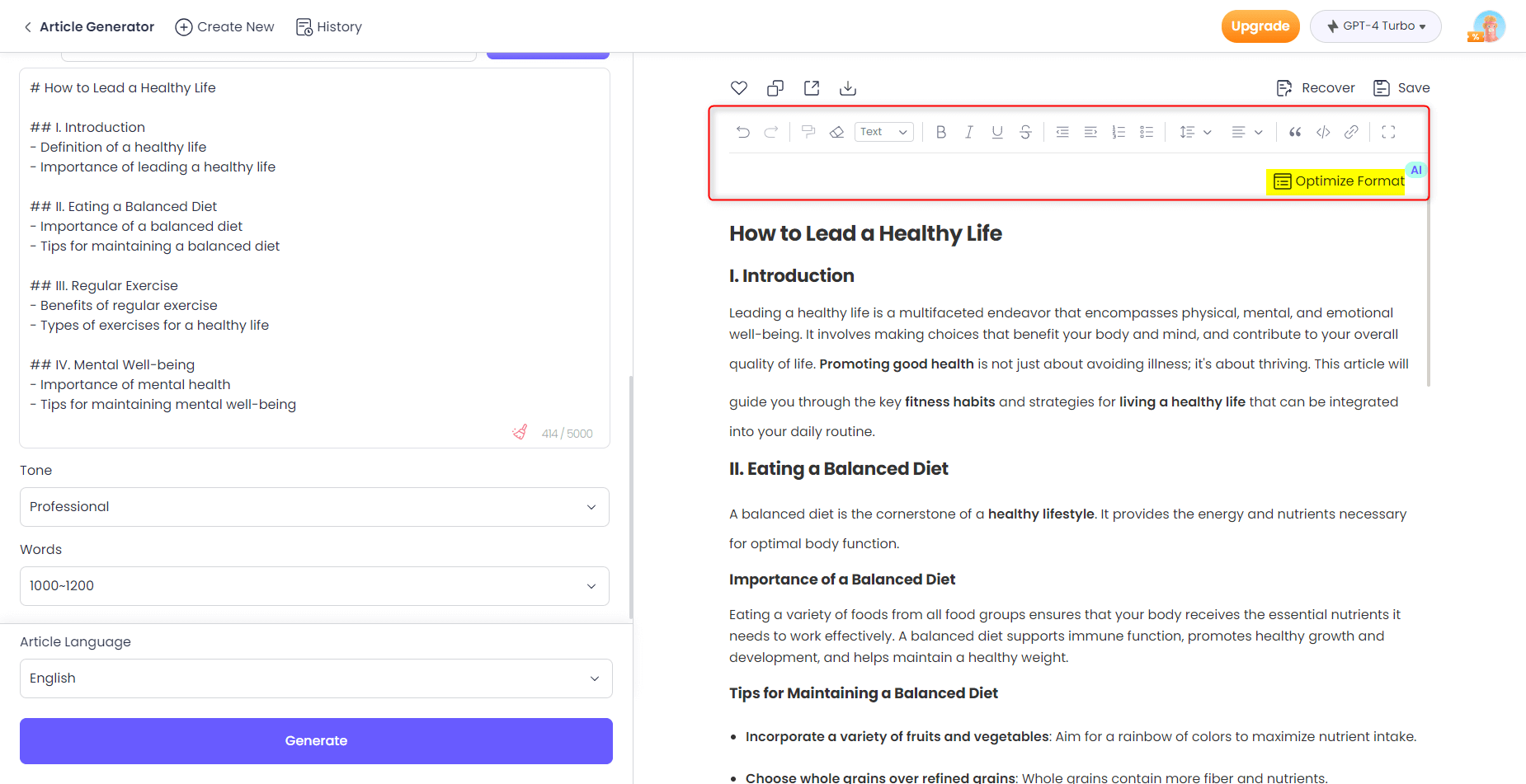
Task: Click Recover button
Action: tap(1315, 88)
